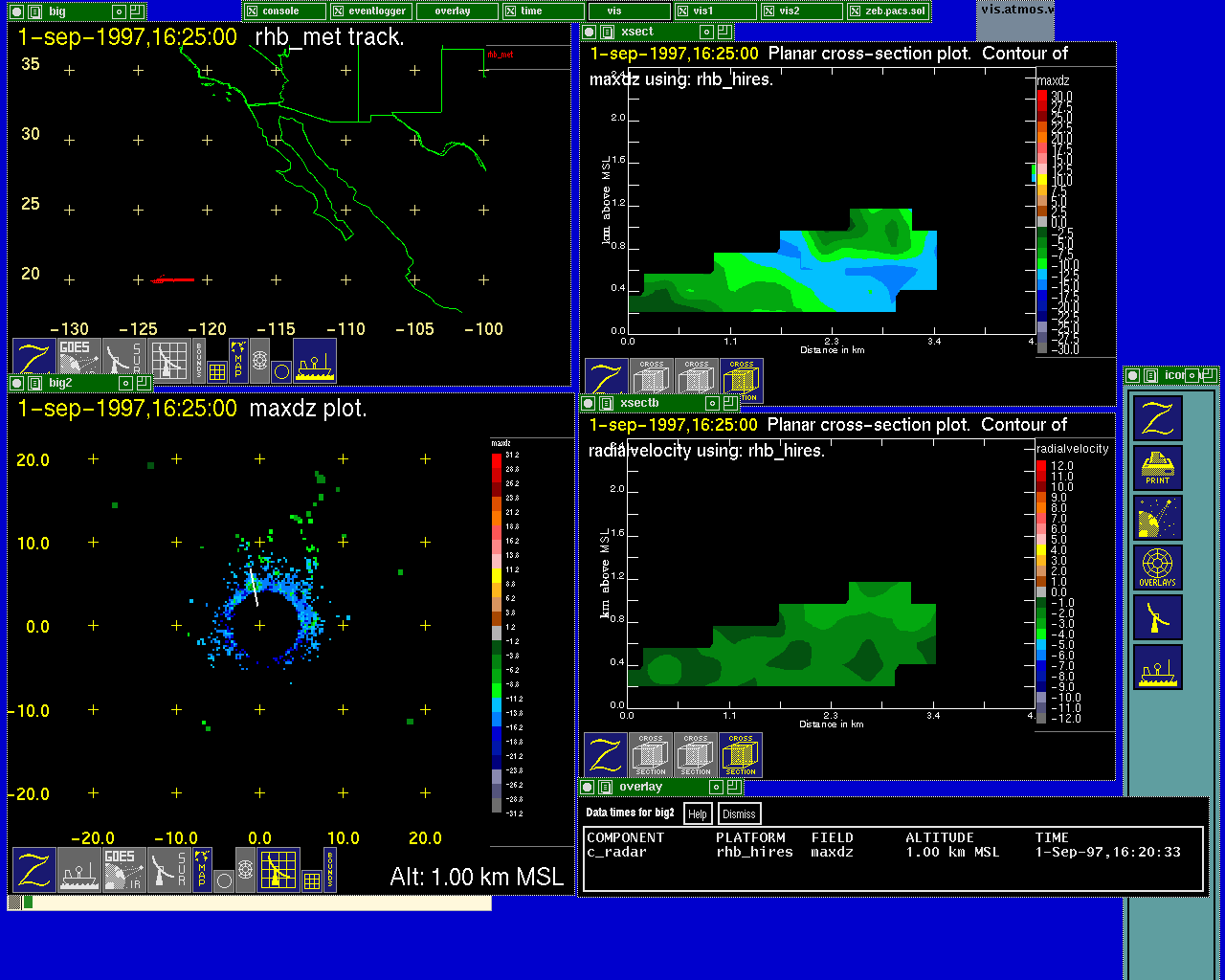
Task: Click the yellow Cross Section icon under the radialvelocity plot
Action: 740,755
